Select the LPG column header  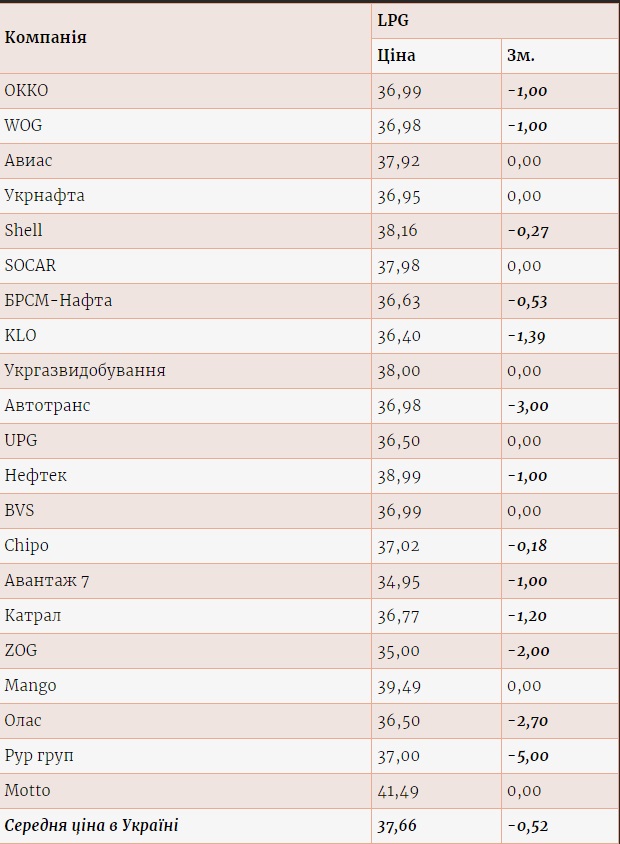(x=495, y=21)
